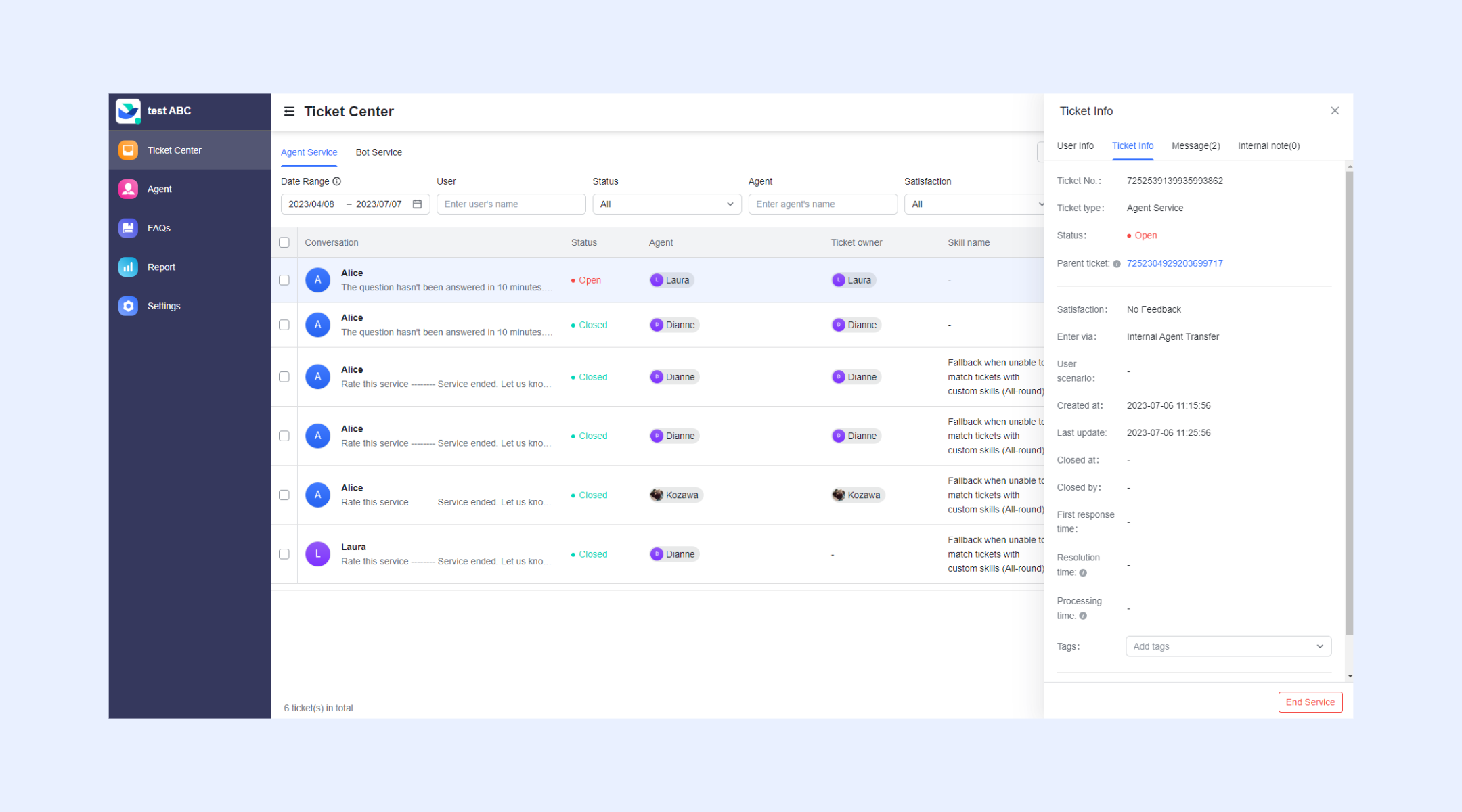This screenshot has width=1462, height=812.
Task: Click the Skill name column header
Action: [x=969, y=242]
